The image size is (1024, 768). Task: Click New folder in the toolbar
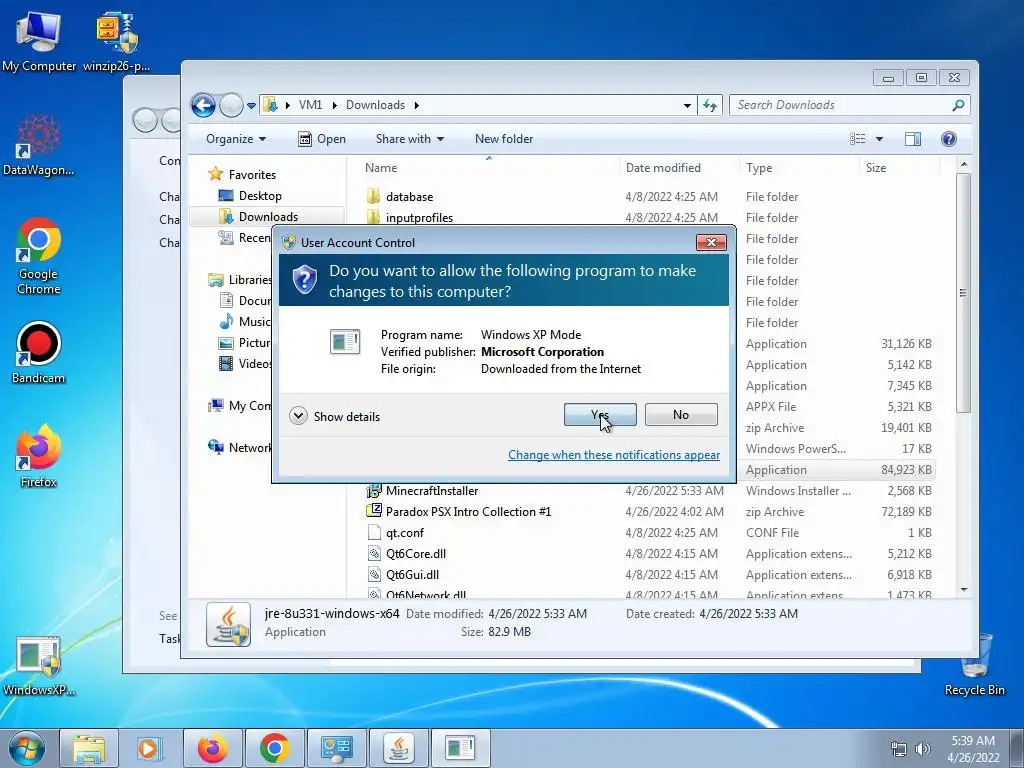coord(504,139)
